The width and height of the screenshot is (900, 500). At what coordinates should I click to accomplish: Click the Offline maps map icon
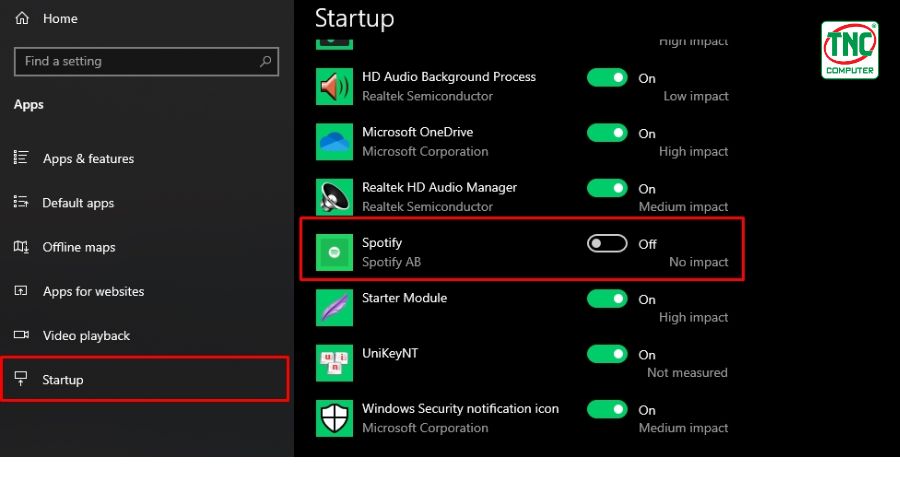point(21,247)
